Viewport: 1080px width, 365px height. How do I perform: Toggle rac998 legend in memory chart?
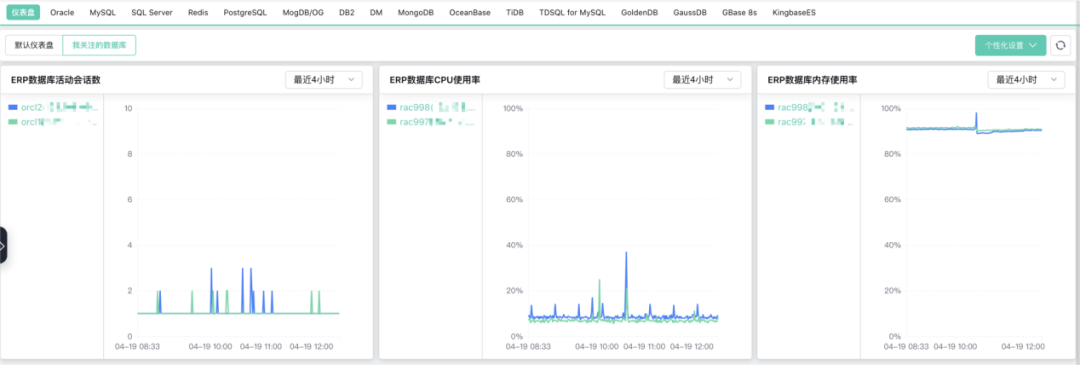(810, 107)
